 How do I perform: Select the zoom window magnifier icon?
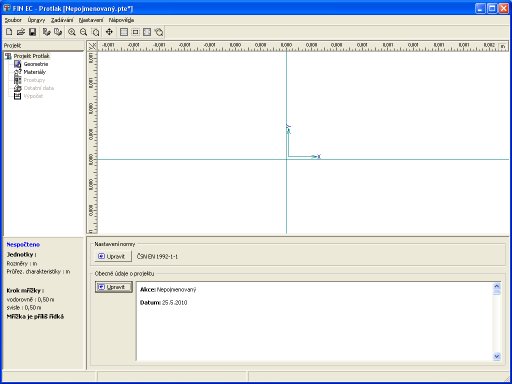pos(95,32)
